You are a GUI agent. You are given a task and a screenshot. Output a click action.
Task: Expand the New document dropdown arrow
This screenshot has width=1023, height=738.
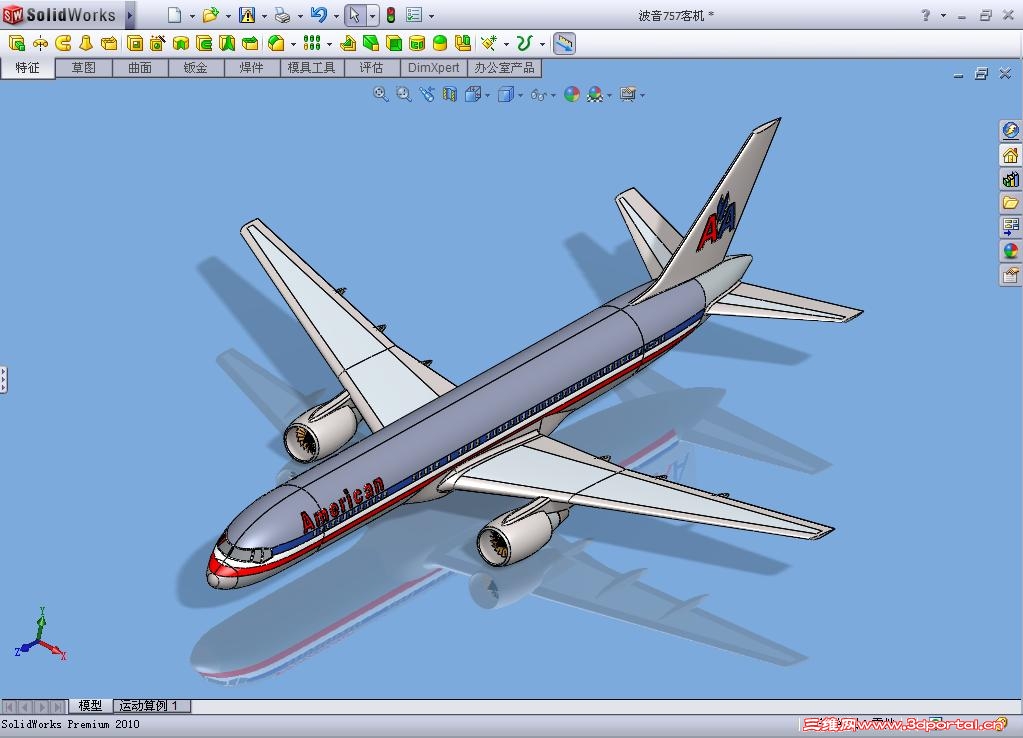coord(192,16)
